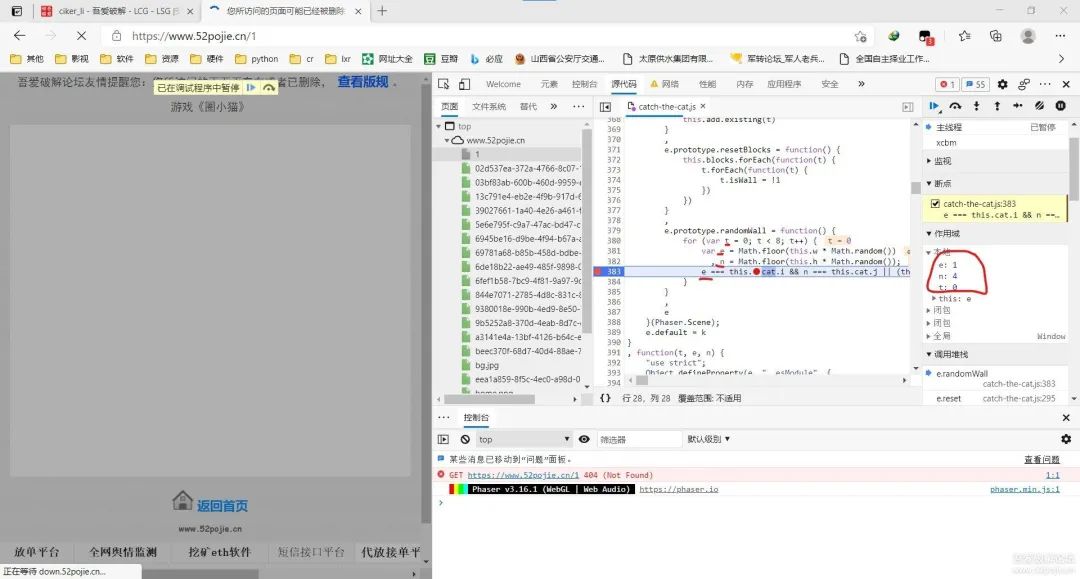
Task: Switch to the 网络 network tab
Action: pyautogui.click(x=662, y=84)
